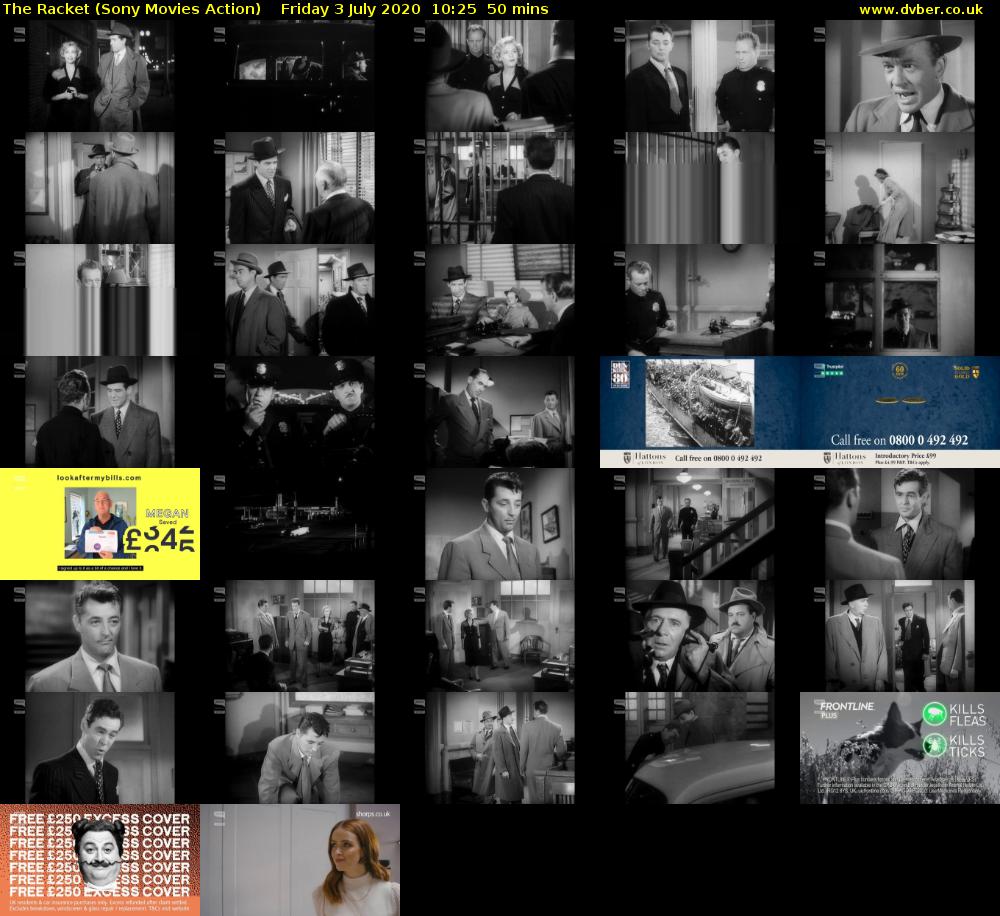Select the frame of man in pinstripe suit
Viewport: 1000px width, 916px height.
pos(100,748)
